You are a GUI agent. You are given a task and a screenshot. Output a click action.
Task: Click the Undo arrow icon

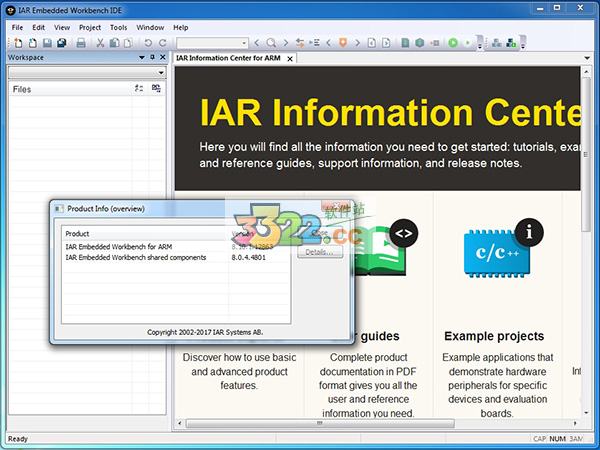(148, 43)
